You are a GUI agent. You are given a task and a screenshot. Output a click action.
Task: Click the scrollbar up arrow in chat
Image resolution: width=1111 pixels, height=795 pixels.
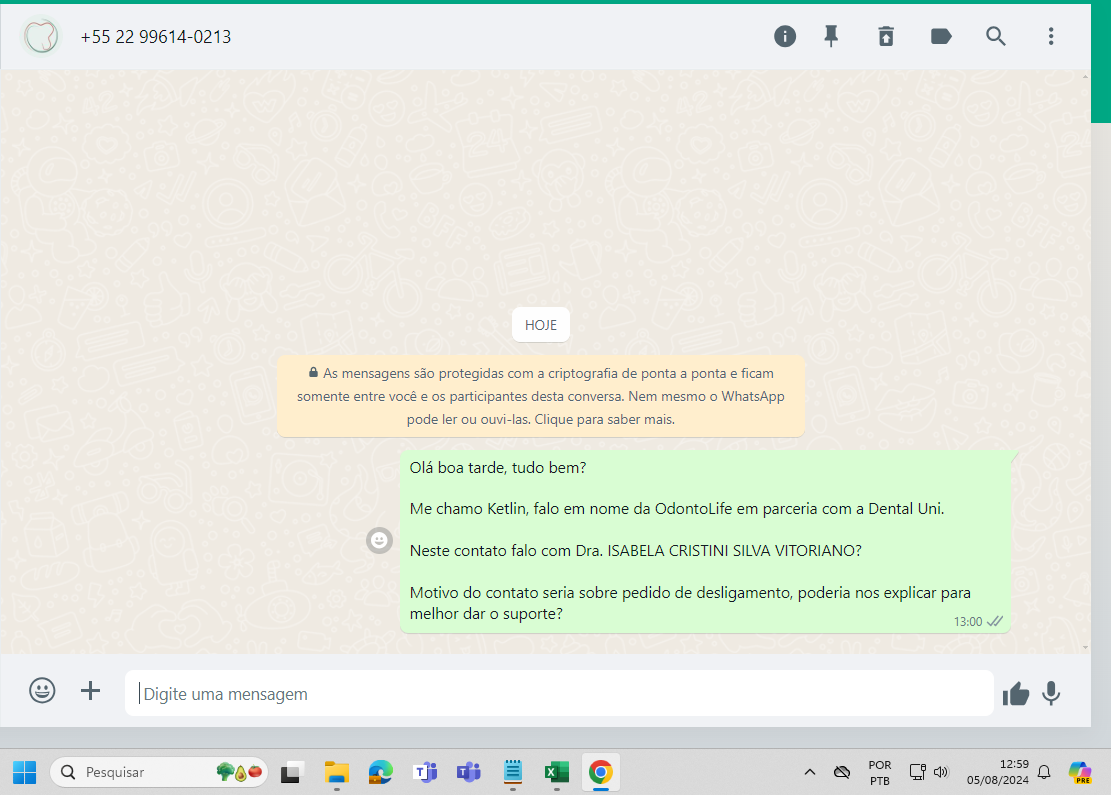(1085, 77)
